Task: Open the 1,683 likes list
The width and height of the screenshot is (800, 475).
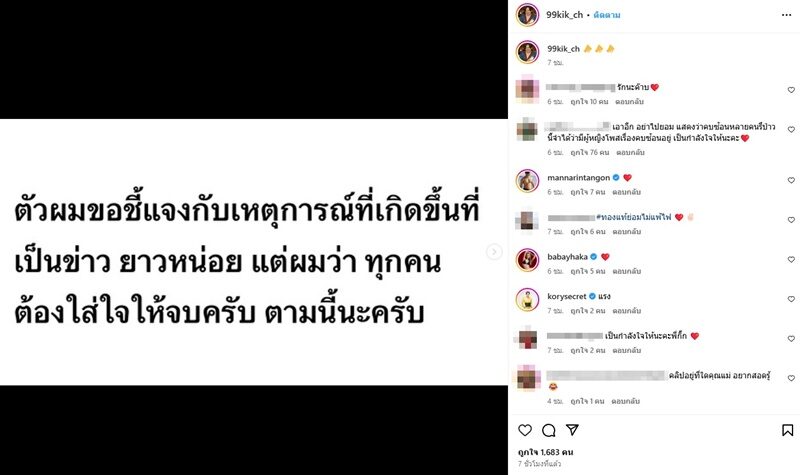Action: (545, 452)
